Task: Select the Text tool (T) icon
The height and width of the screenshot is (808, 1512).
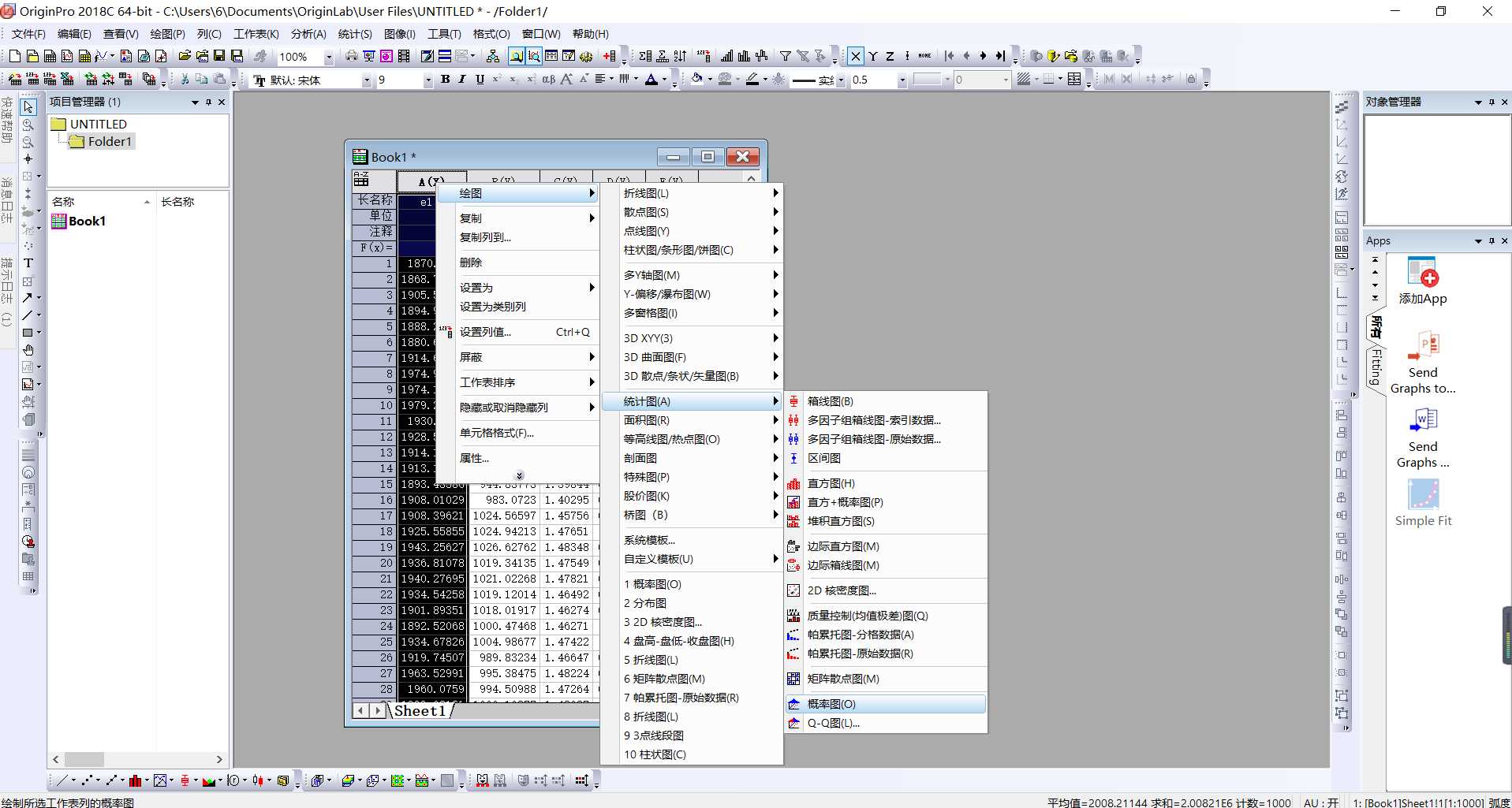Action: [x=28, y=263]
